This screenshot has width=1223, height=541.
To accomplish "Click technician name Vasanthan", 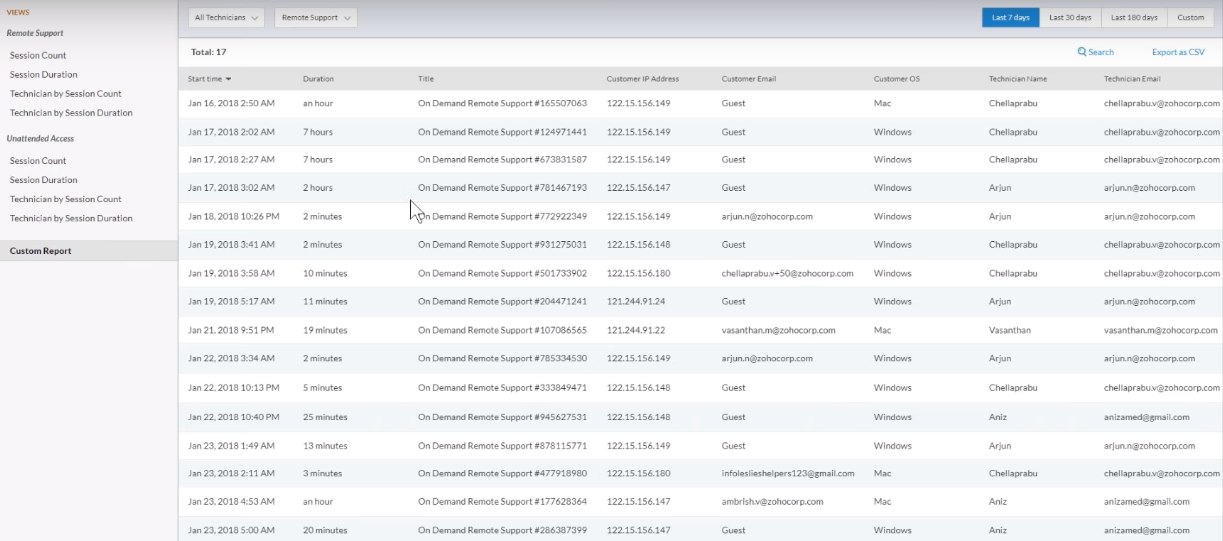I will tap(1011, 330).
